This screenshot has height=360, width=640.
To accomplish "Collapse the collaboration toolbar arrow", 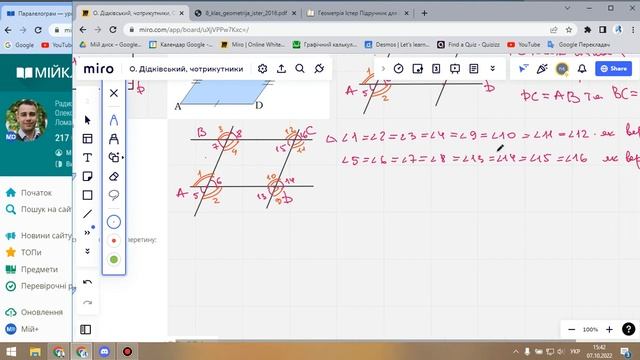I will [383, 69].
